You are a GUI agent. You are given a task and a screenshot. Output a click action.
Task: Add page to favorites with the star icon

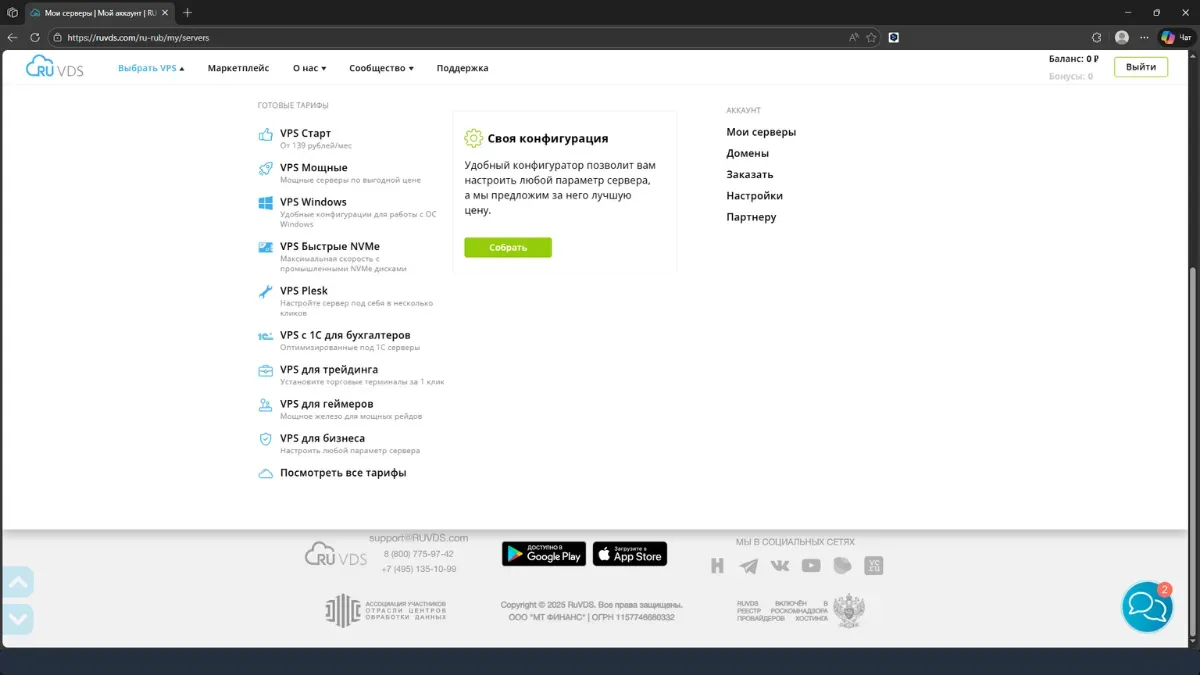click(871, 37)
